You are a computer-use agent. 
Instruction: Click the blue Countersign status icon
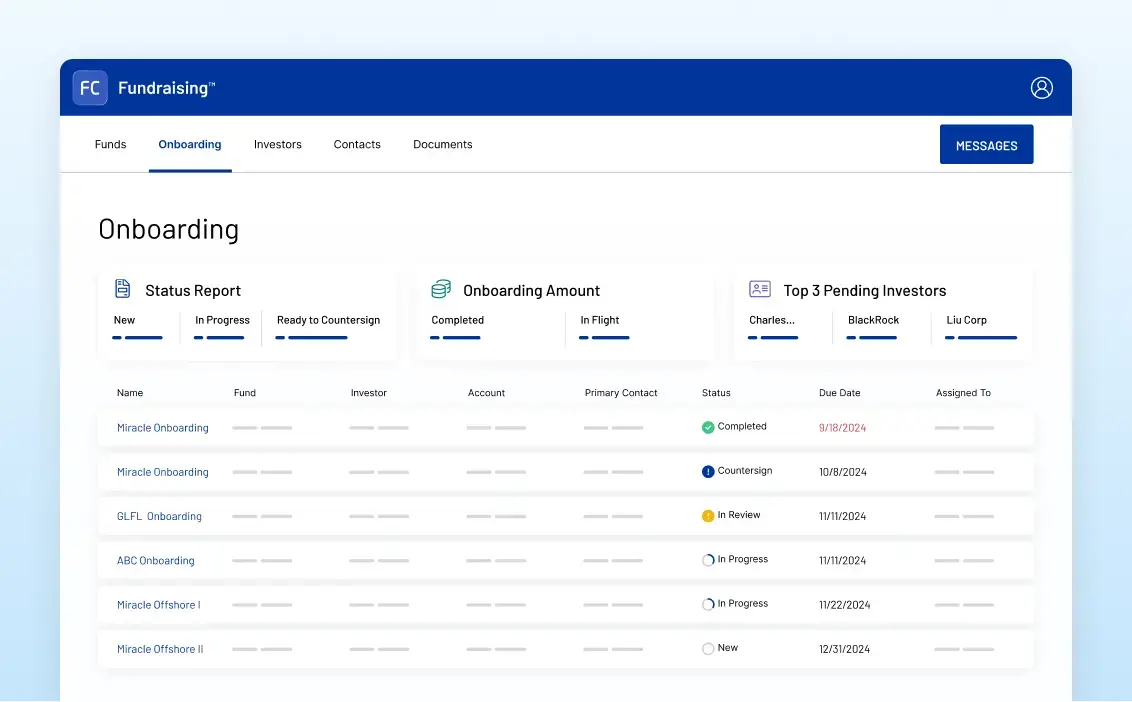pos(708,471)
